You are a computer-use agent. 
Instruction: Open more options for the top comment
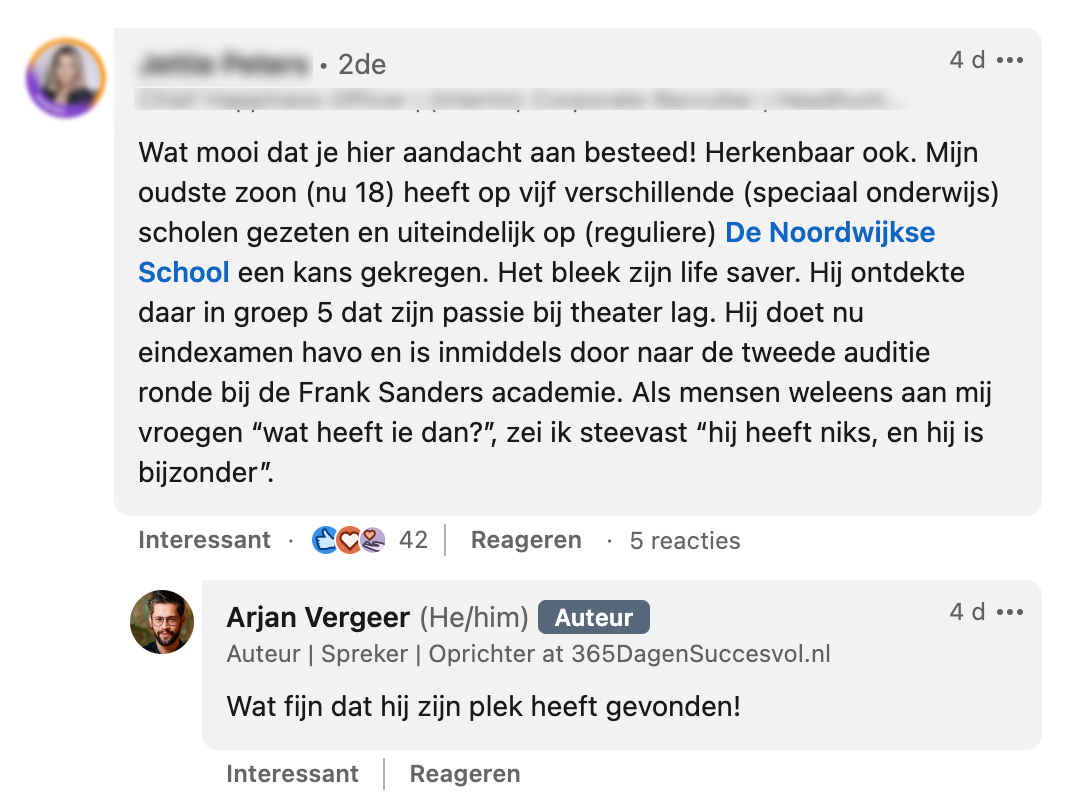tap(1010, 60)
